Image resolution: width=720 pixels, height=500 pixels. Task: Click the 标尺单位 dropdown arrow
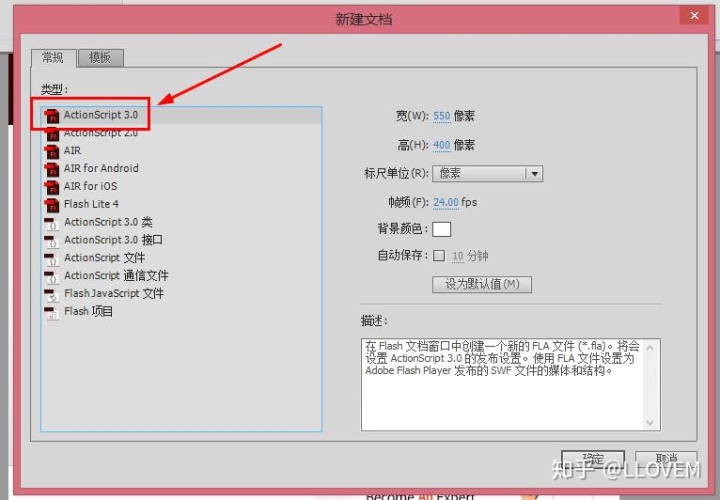click(534, 174)
